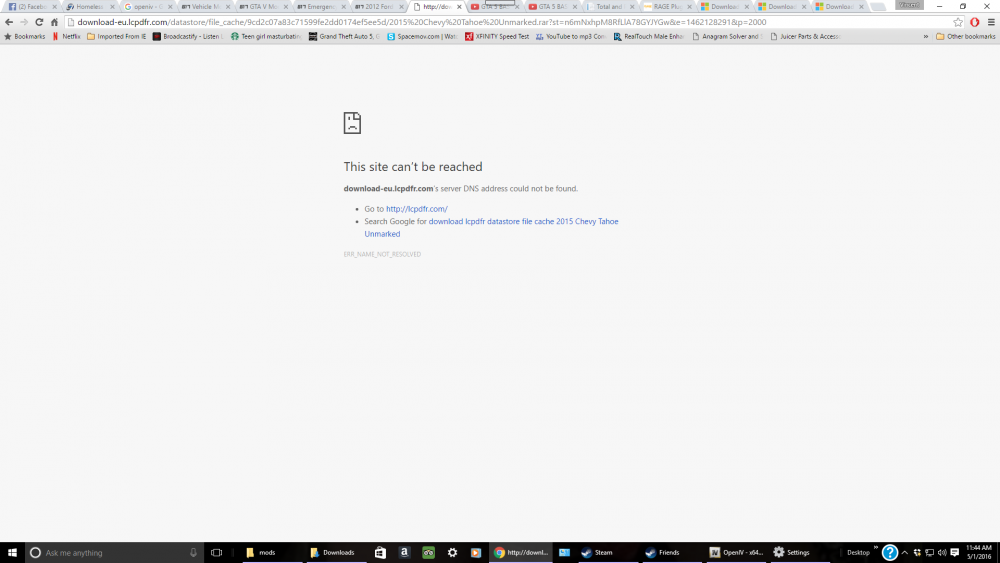
Task: Switch to the 2012 Ford tab
Action: [377, 6]
